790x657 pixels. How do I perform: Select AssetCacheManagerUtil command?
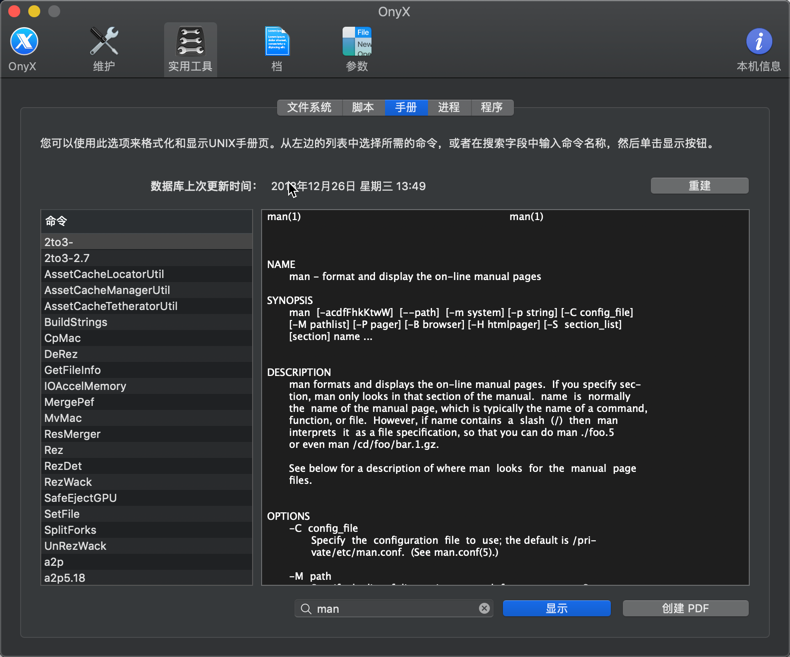[x=146, y=290]
